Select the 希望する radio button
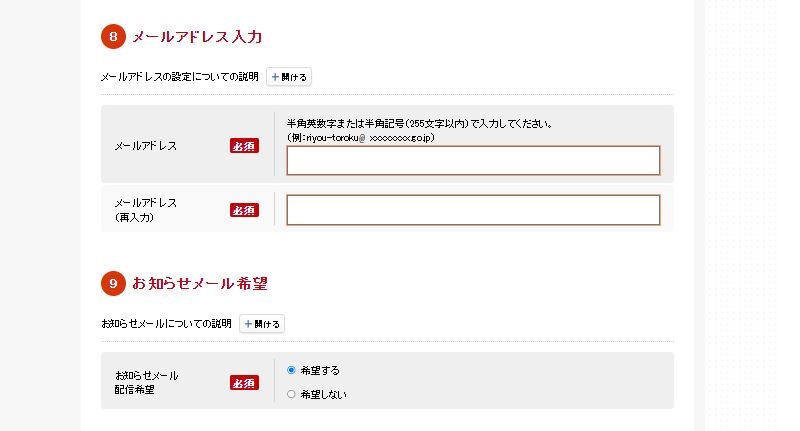Screen dimensions: 800x431 (x=291, y=370)
